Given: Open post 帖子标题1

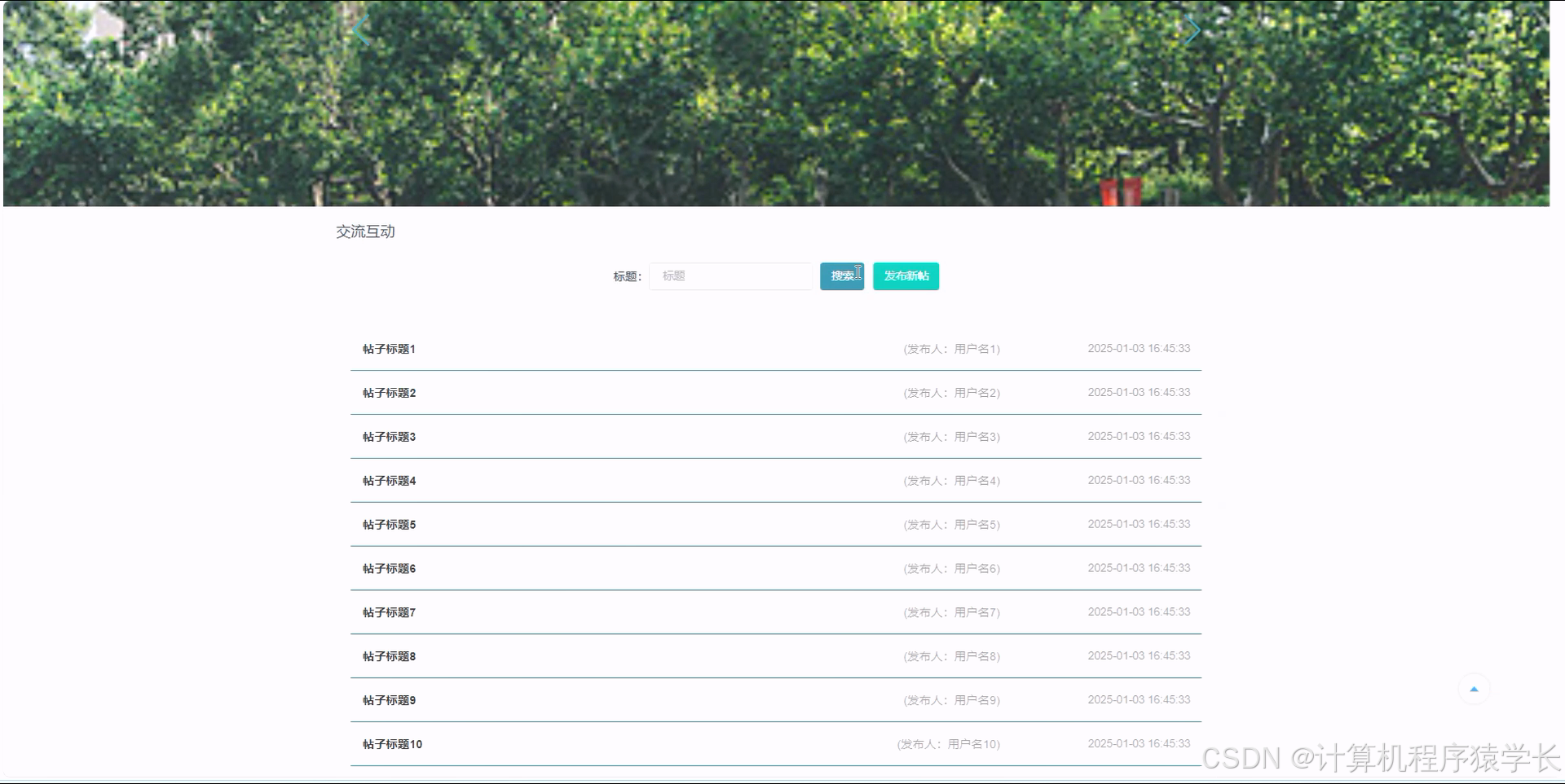Looking at the screenshot, I should [389, 349].
